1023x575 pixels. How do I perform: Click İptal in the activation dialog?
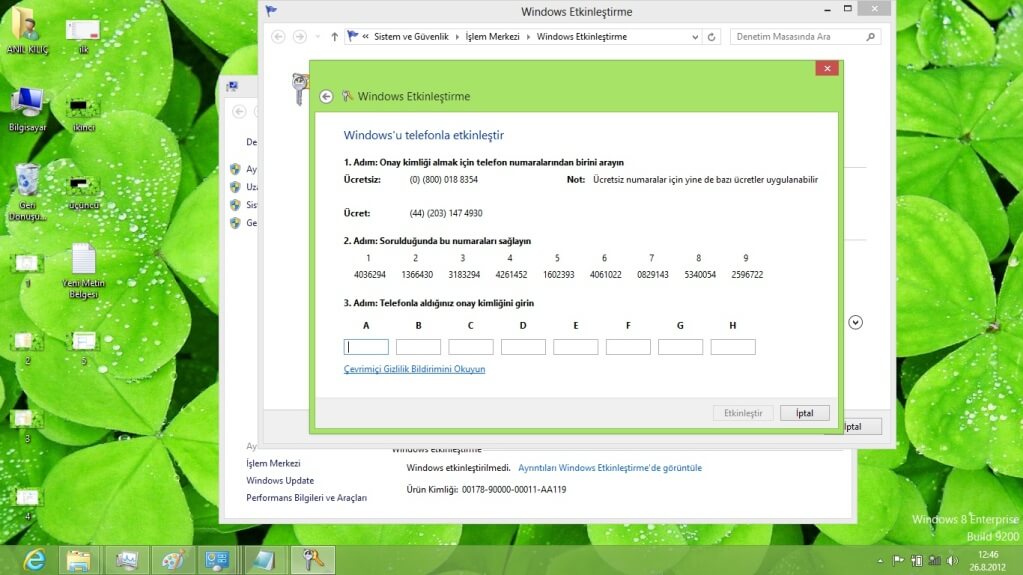[x=804, y=413]
